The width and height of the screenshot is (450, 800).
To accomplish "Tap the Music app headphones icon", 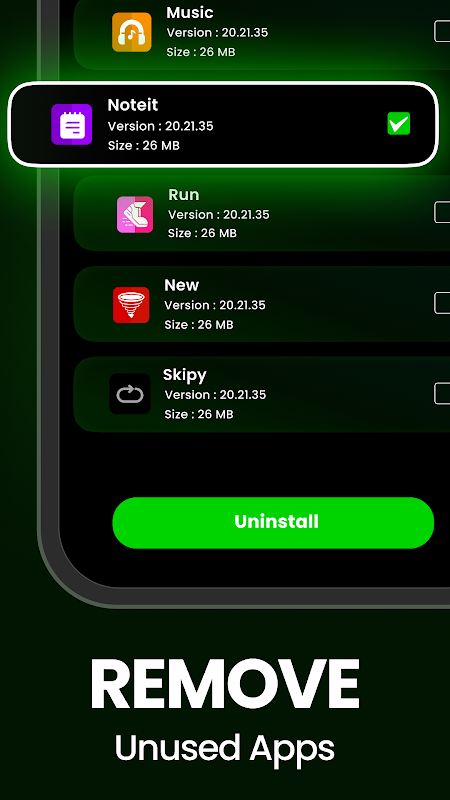I will pos(132,32).
